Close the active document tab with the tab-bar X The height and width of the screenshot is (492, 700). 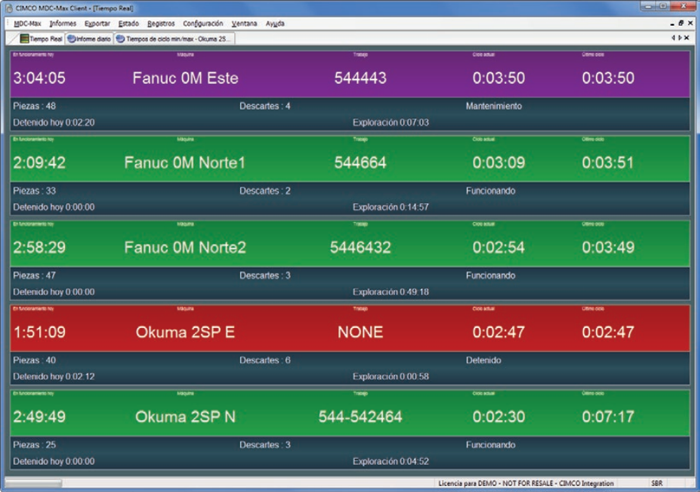pyautogui.click(x=687, y=38)
